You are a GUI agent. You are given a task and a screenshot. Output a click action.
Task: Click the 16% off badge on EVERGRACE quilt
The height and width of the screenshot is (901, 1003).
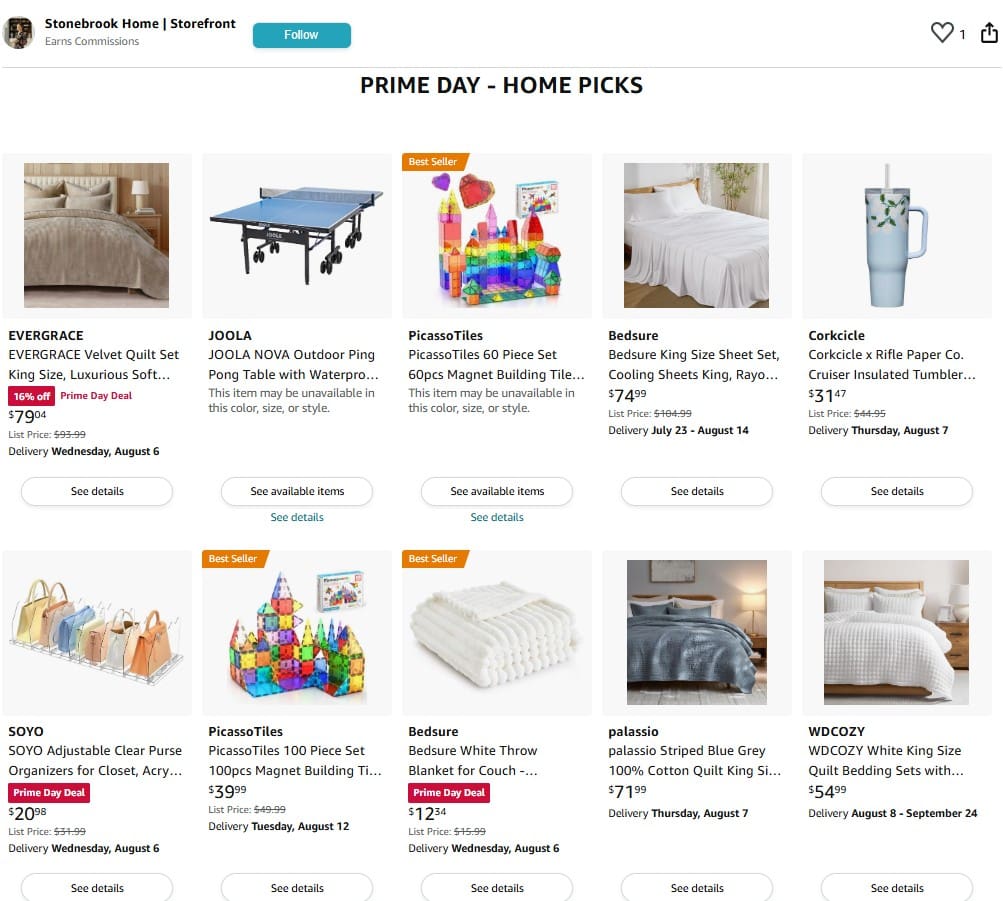coord(31,396)
